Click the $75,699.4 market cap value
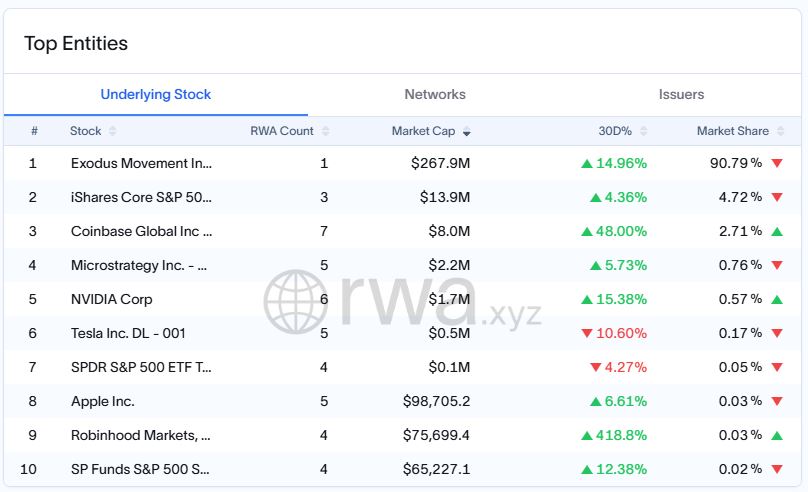The width and height of the screenshot is (808, 492). click(x=436, y=435)
